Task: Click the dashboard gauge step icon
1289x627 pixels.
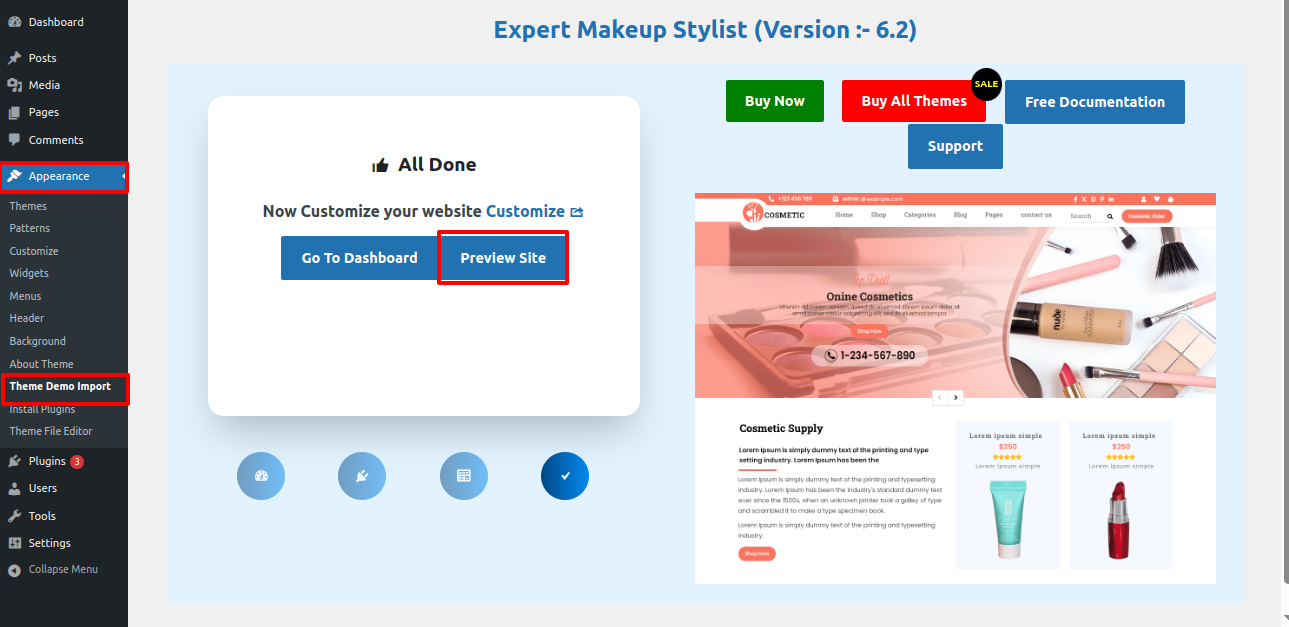Action: 261,476
